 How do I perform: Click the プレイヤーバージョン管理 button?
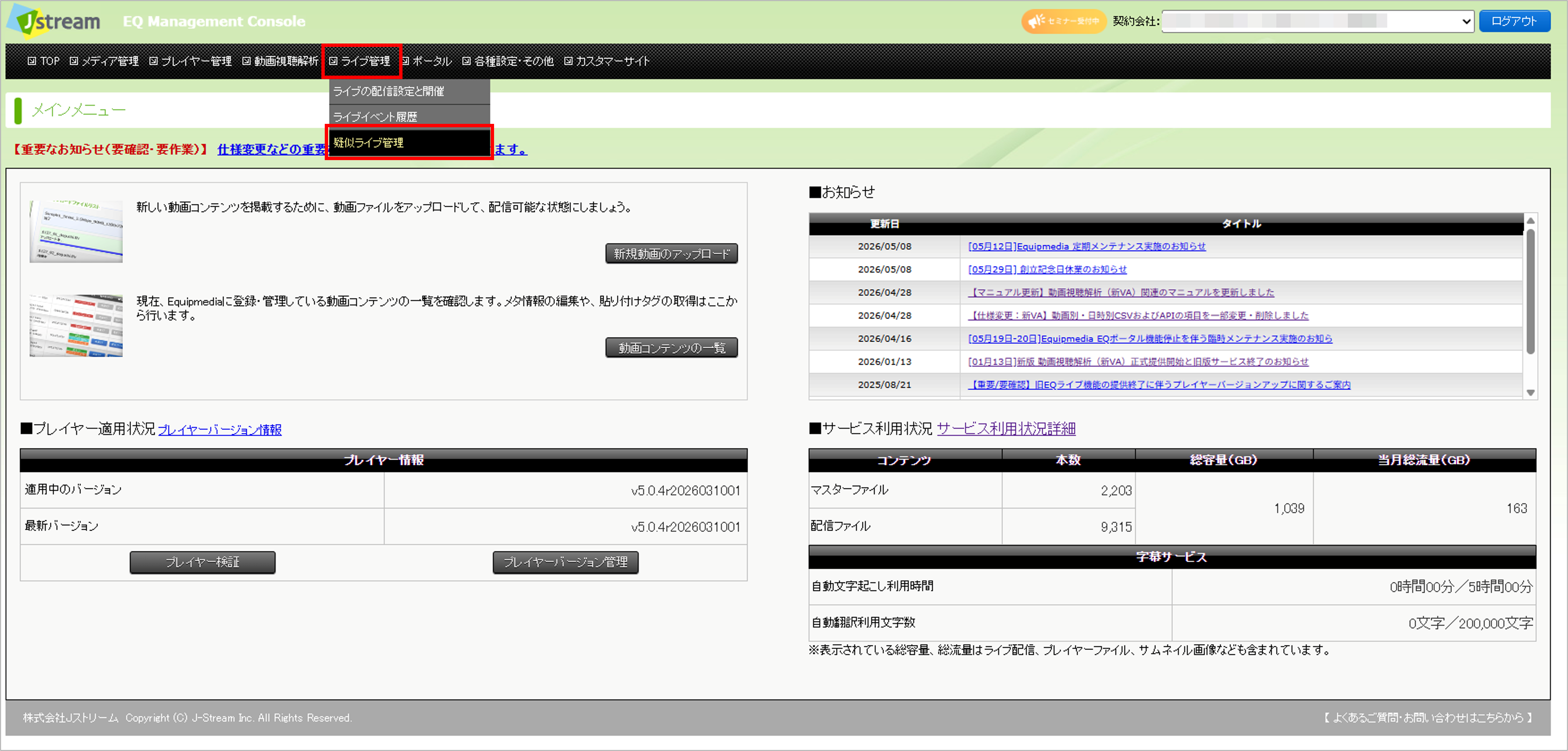[x=566, y=562]
